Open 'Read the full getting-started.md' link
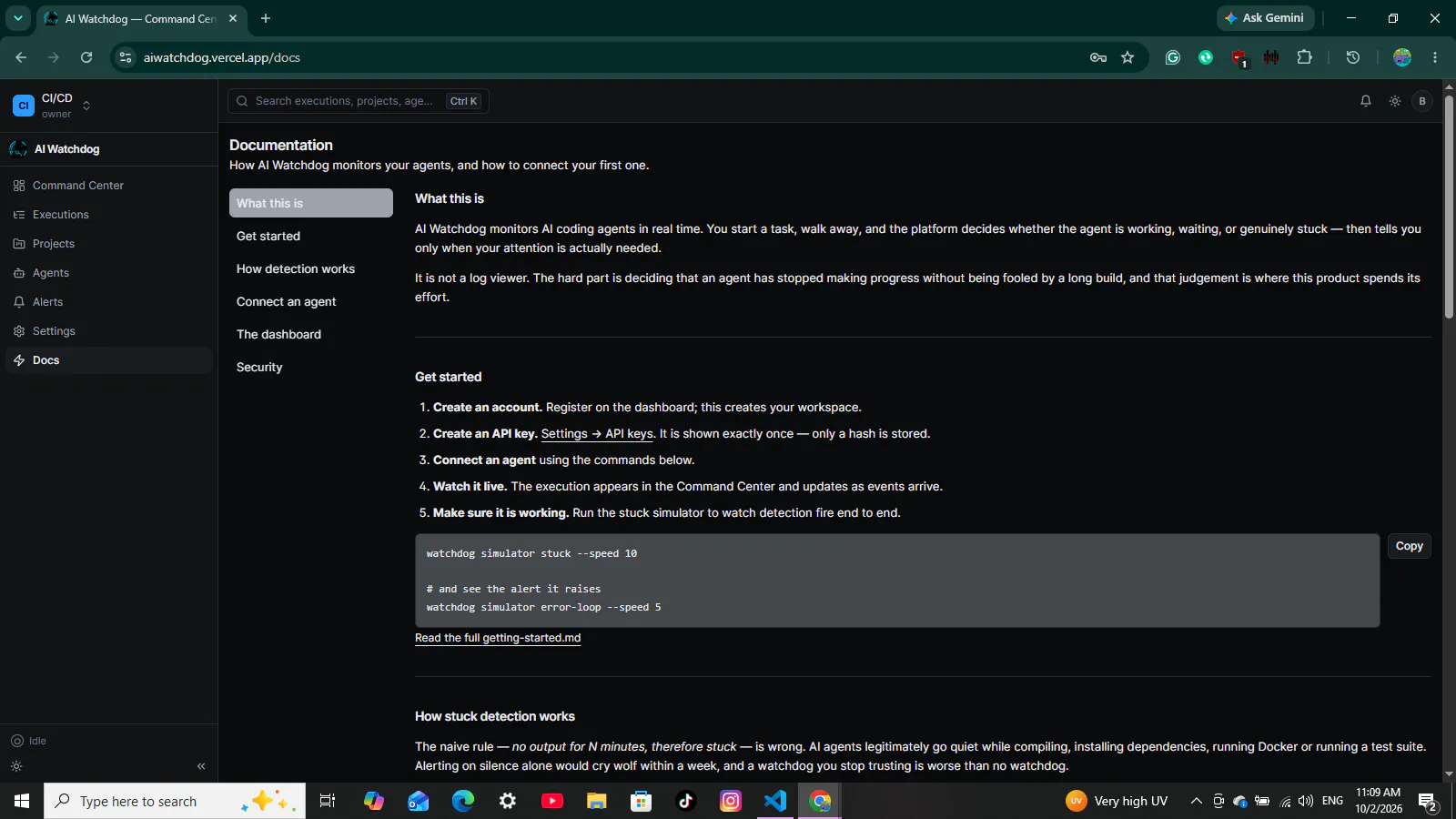1456x819 pixels. 498,638
